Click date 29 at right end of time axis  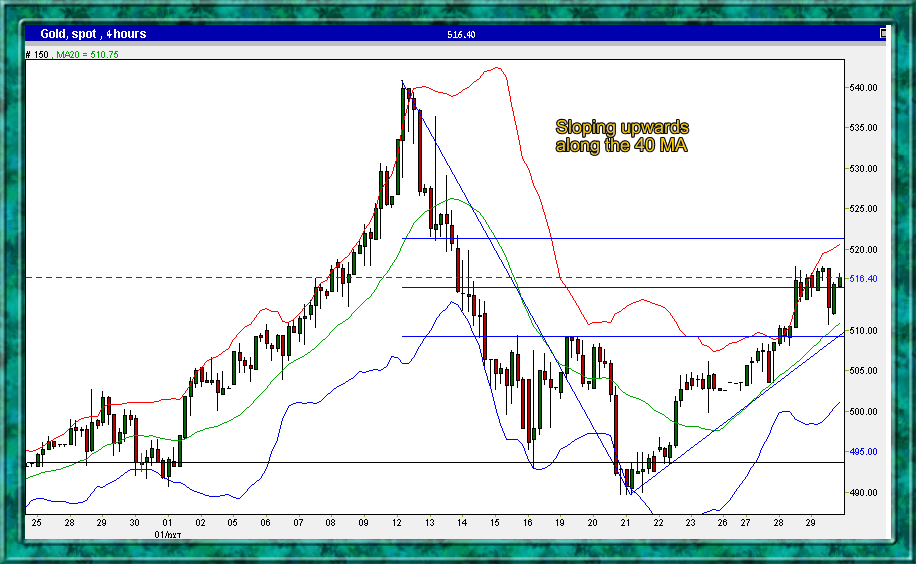tap(809, 523)
